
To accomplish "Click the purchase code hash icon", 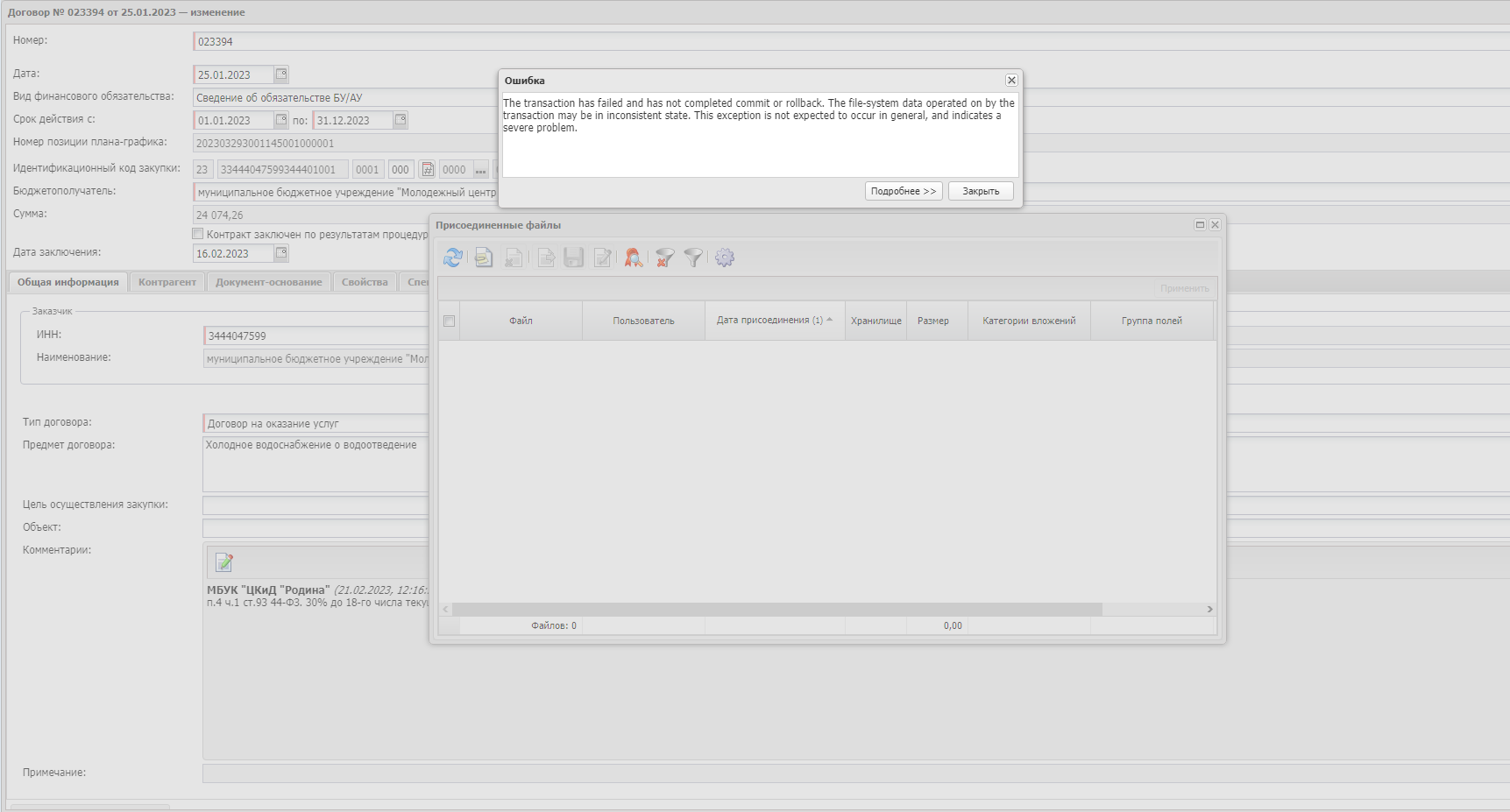I will coord(428,170).
